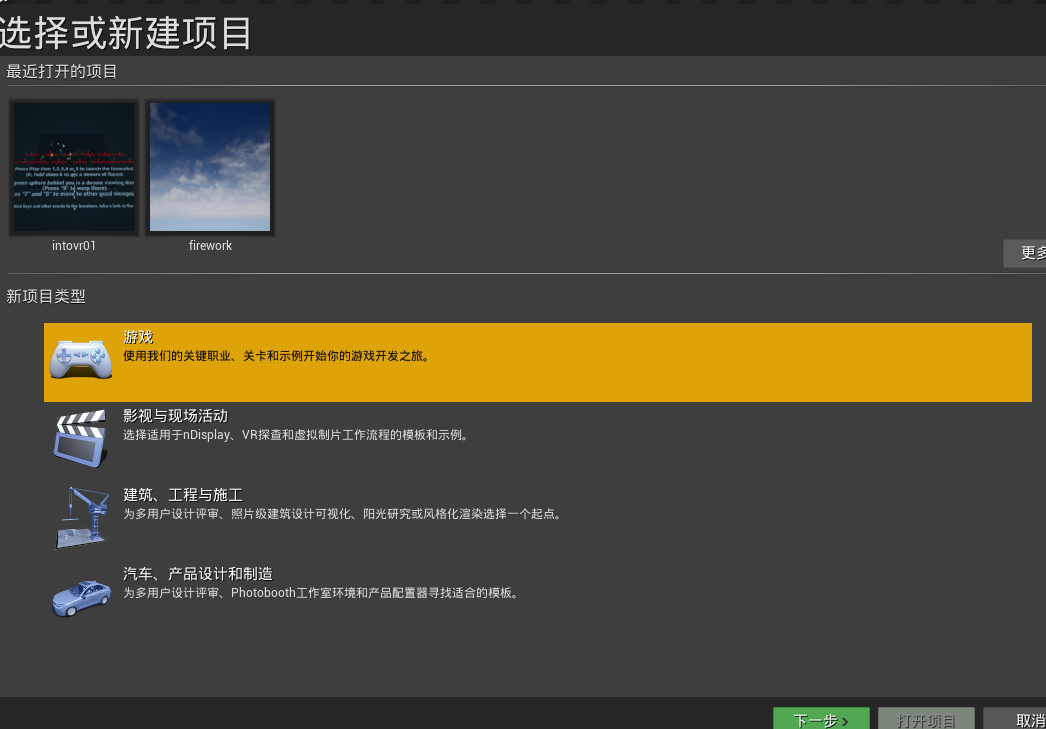Select the 游戏 category title
Screen dimensions: 1046x729
(138, 338)
